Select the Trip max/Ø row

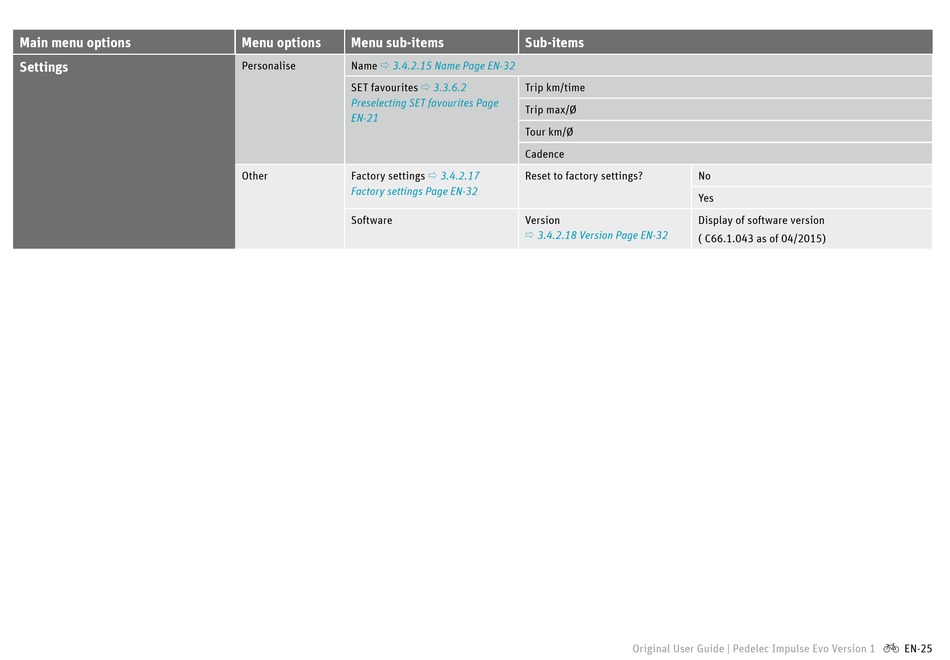pos(725,110)
